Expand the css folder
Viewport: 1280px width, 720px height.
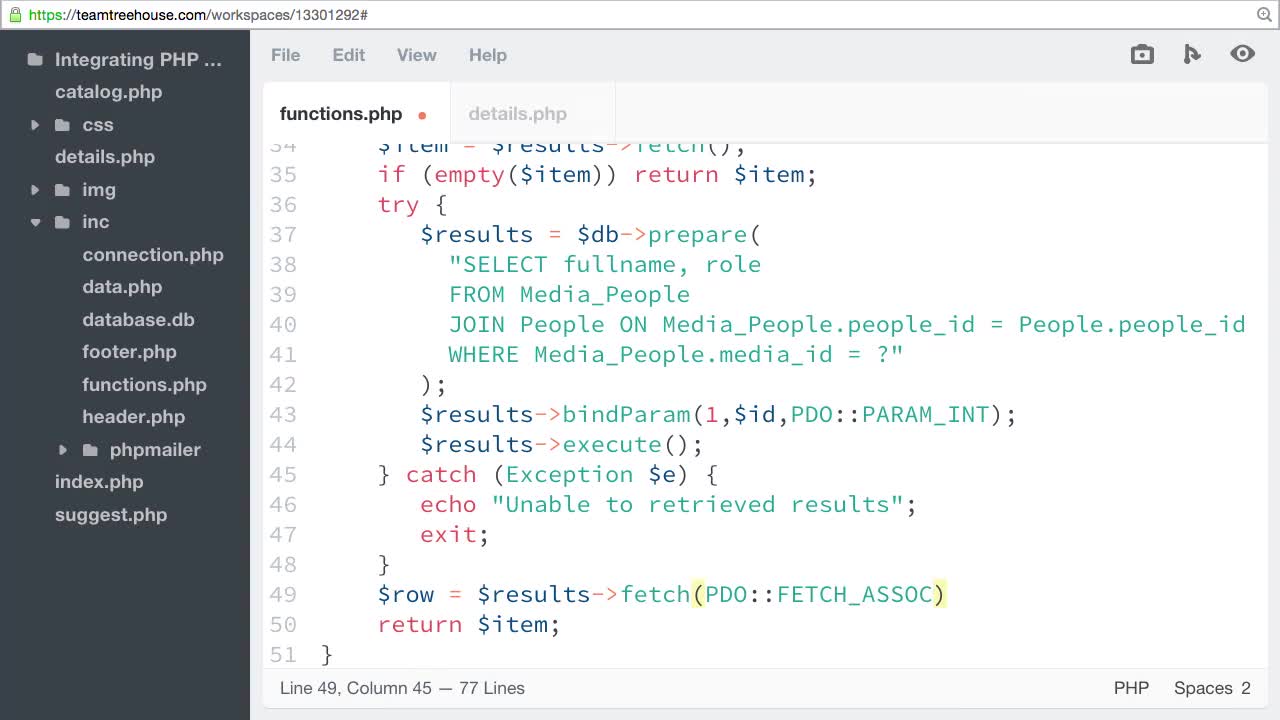click(x=37, y=124)
